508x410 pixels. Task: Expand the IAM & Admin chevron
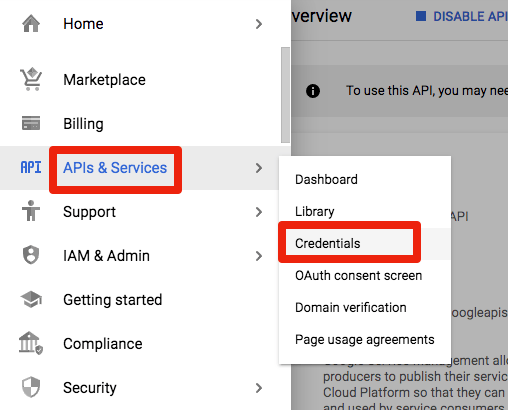point(259,256)
